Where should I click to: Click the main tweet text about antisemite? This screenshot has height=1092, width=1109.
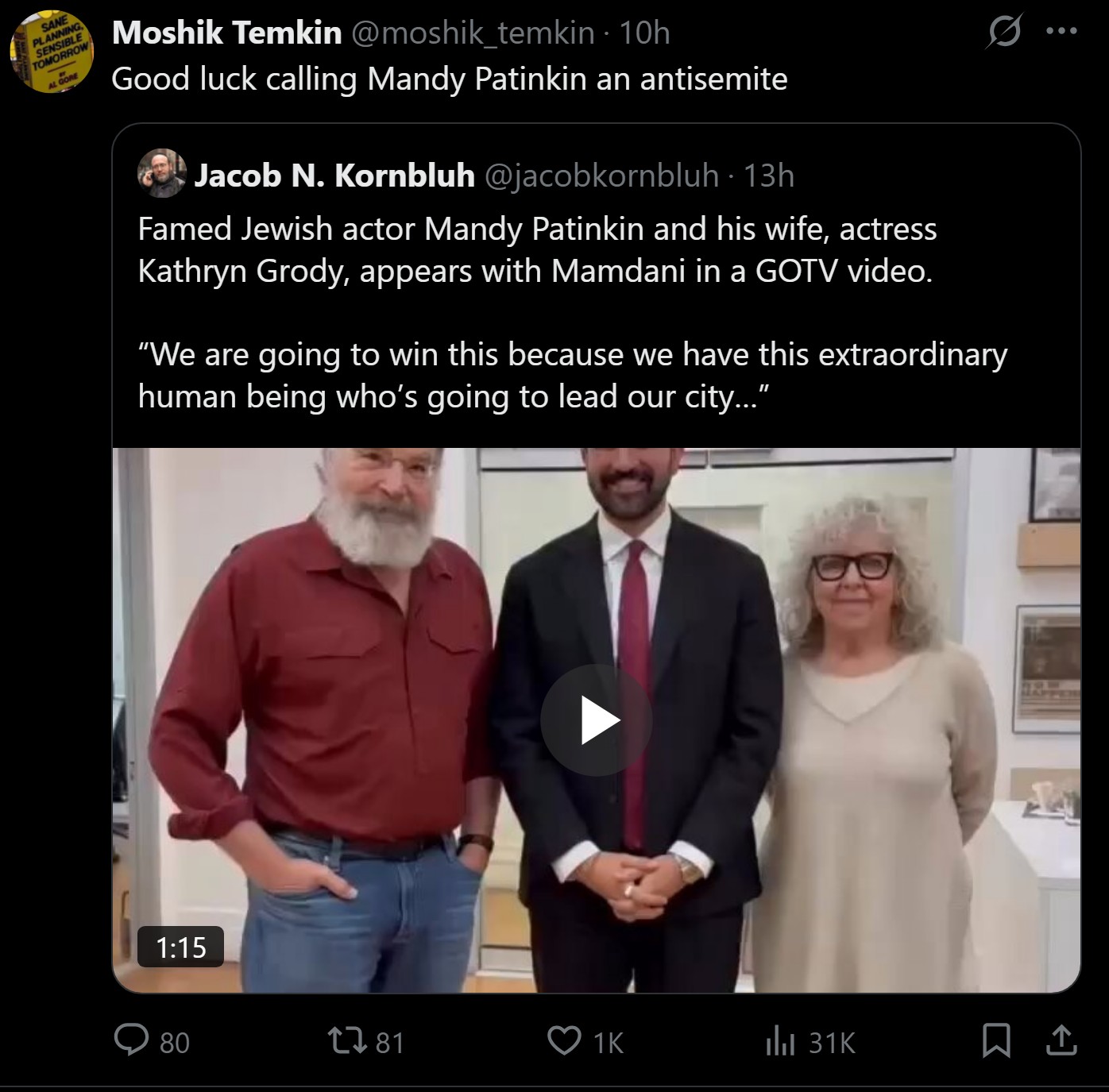450,79
